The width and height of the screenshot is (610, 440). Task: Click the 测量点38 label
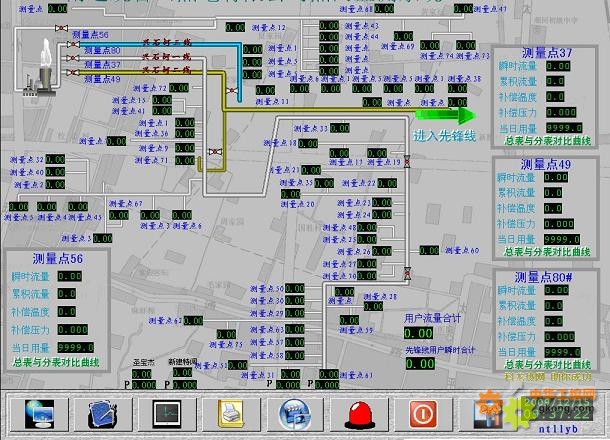(x=464, y=78)
